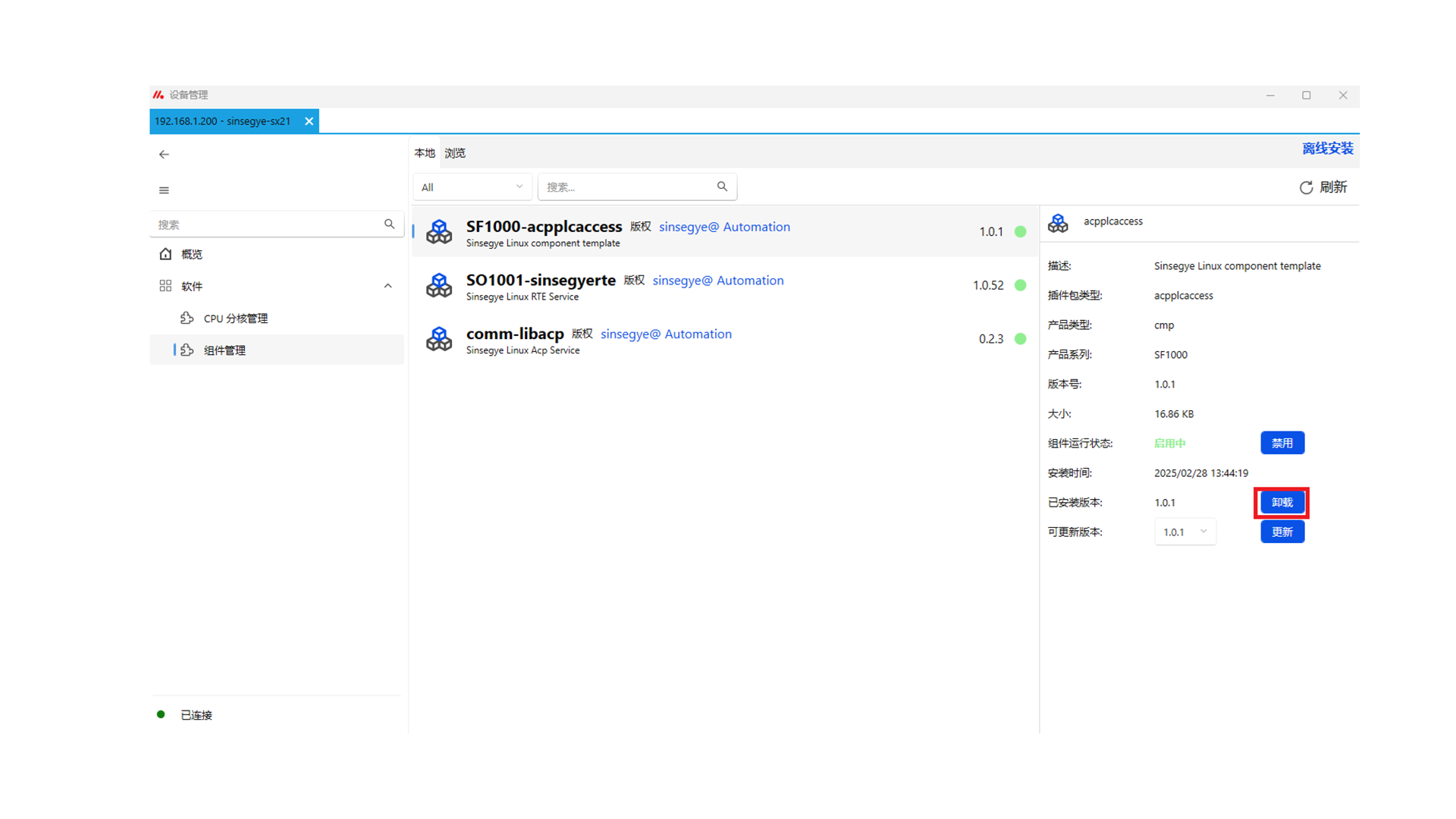Click the SF1000 product series value
1456x819 pixels.
pos(1171,355)
